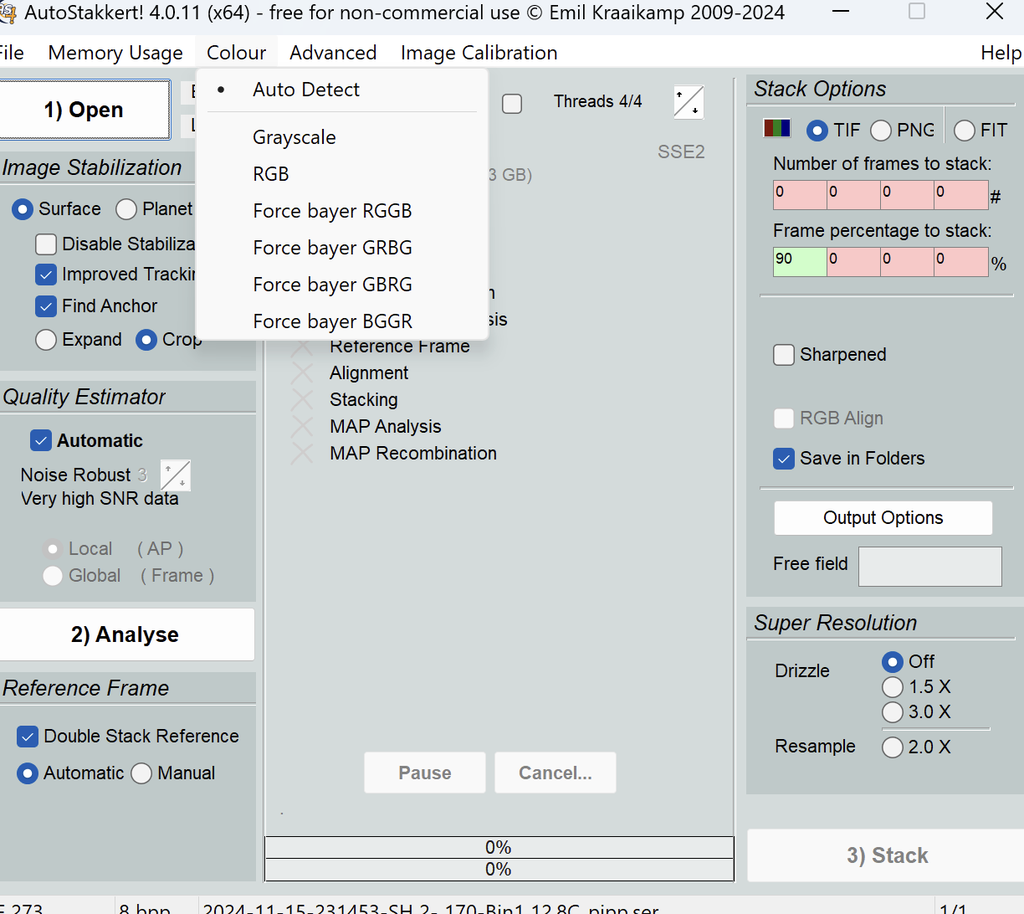Click the crossed status mark beside Stacking
1024x914 pixels.
click(x=302, y=400)
